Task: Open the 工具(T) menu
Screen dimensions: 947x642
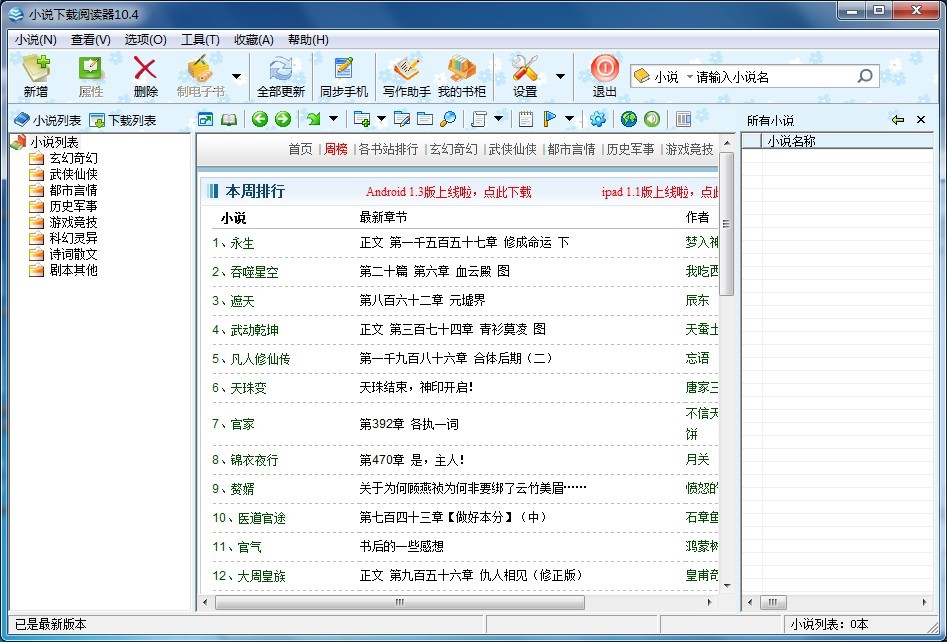Action: (200, 40)
